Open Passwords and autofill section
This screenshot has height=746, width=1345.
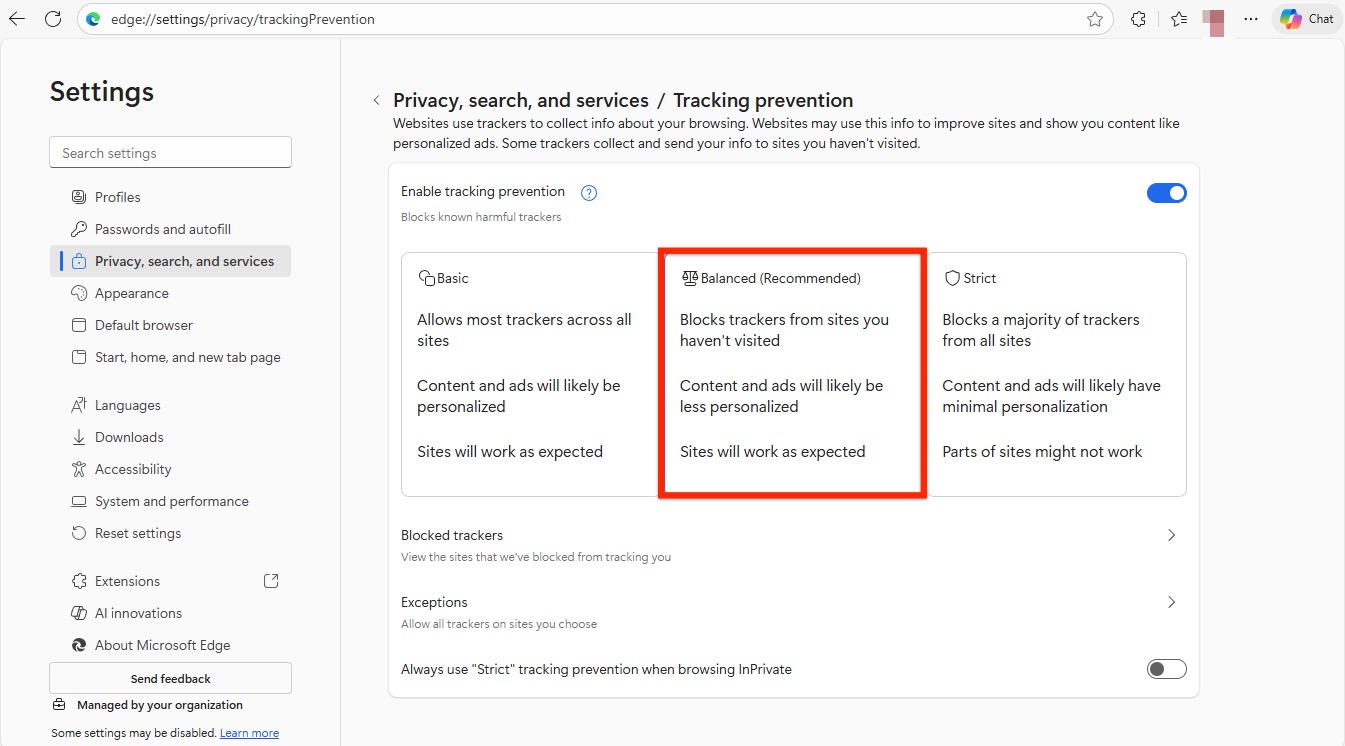pyautogui.click(x=170, y=229)
